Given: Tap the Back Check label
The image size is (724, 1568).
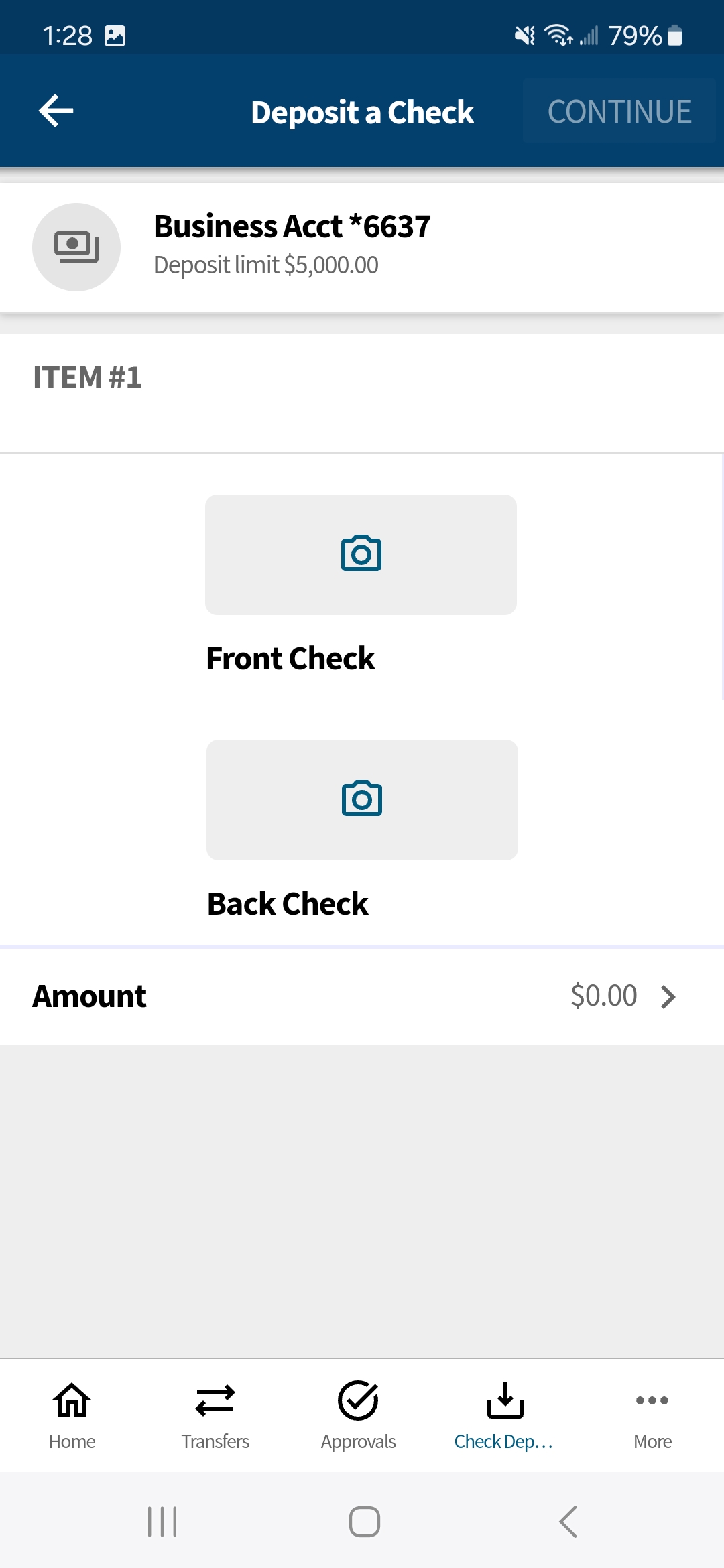Looking at the screenshot, I should [288, 904].
